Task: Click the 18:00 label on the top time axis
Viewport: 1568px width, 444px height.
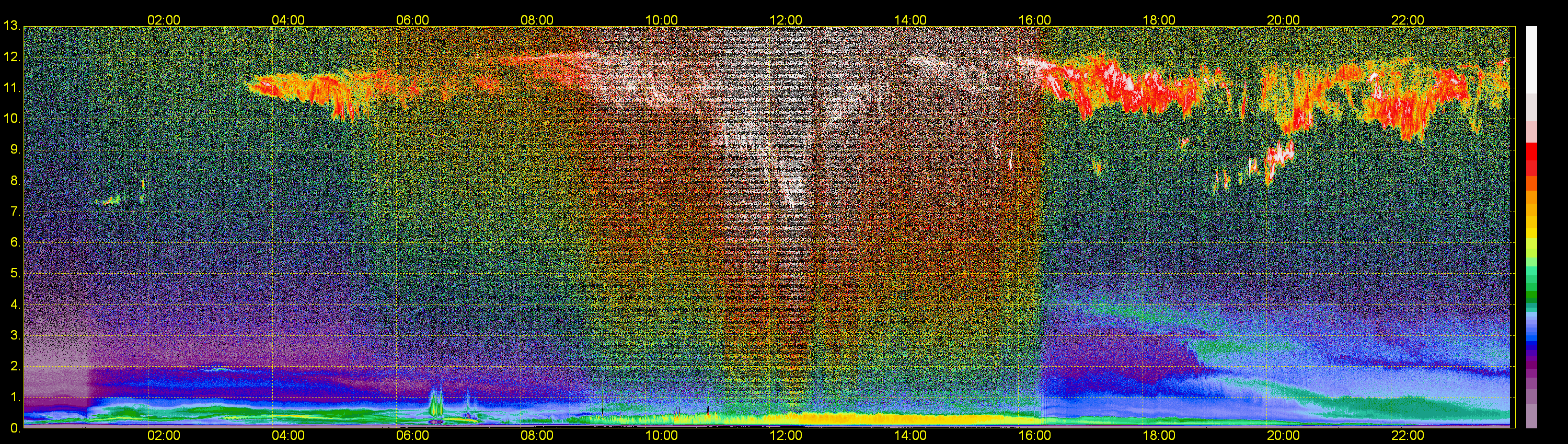Action: [1160, 20]
